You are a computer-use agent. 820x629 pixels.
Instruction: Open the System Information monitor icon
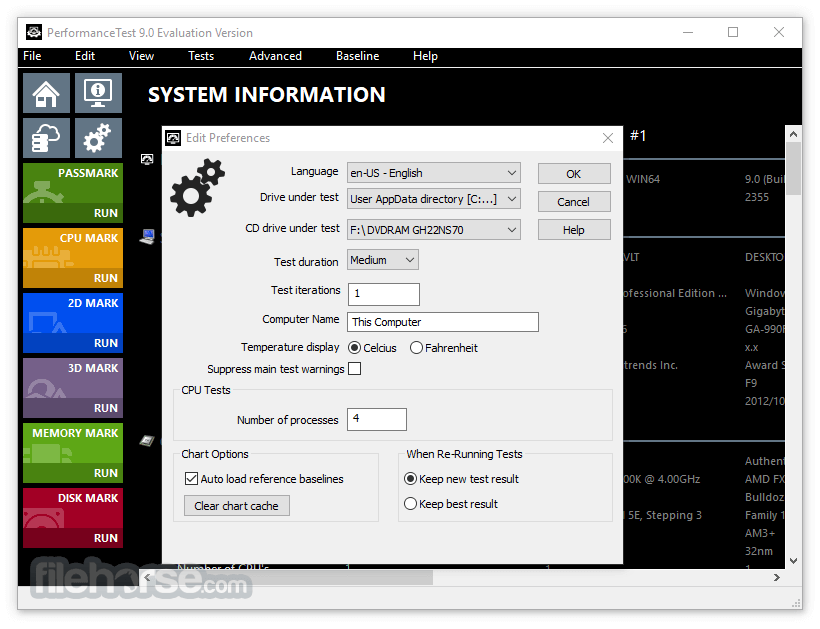[98, 93]
